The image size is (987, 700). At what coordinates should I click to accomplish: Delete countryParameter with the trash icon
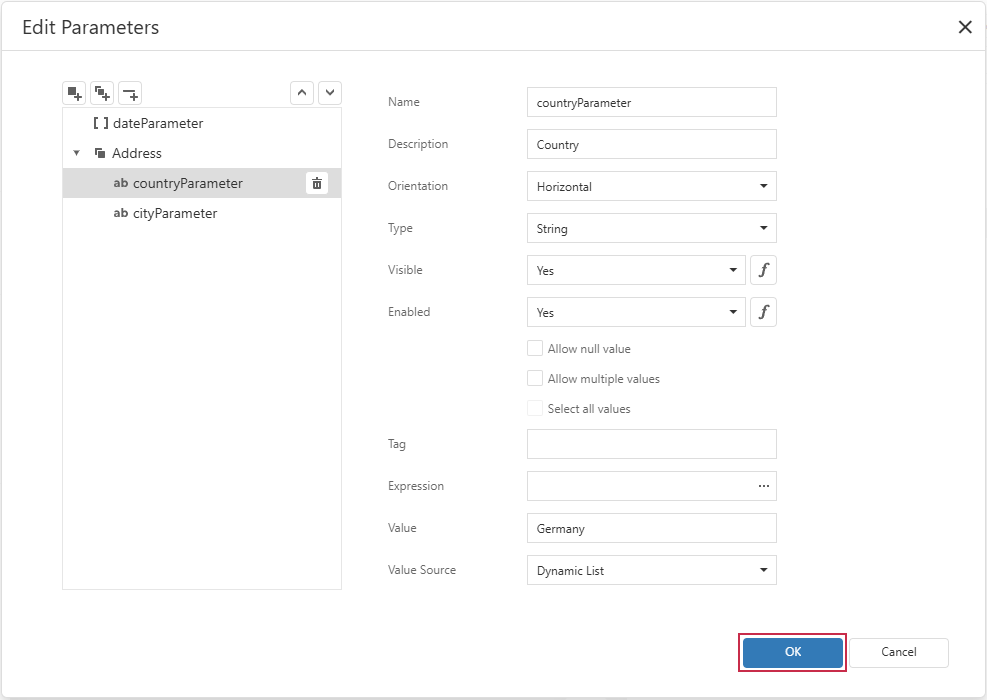[x=317, y=183]
